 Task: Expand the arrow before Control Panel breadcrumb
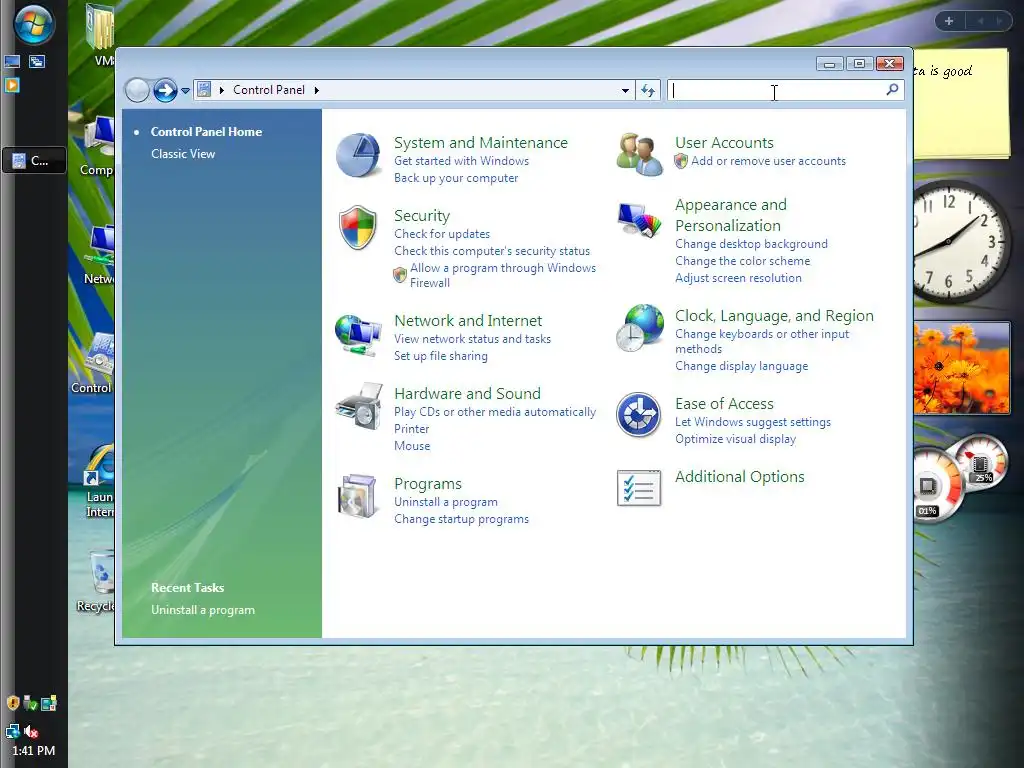click(222, 90)
